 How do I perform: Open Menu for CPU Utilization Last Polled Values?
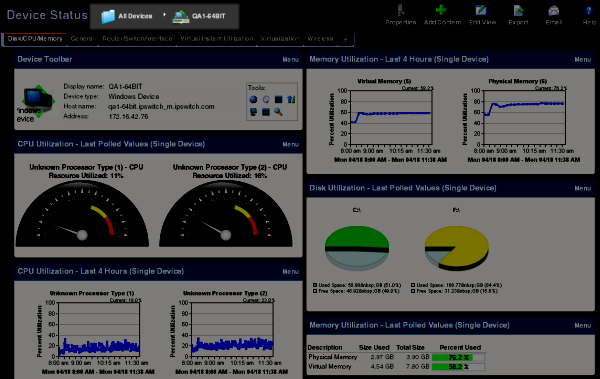point(290,144)
